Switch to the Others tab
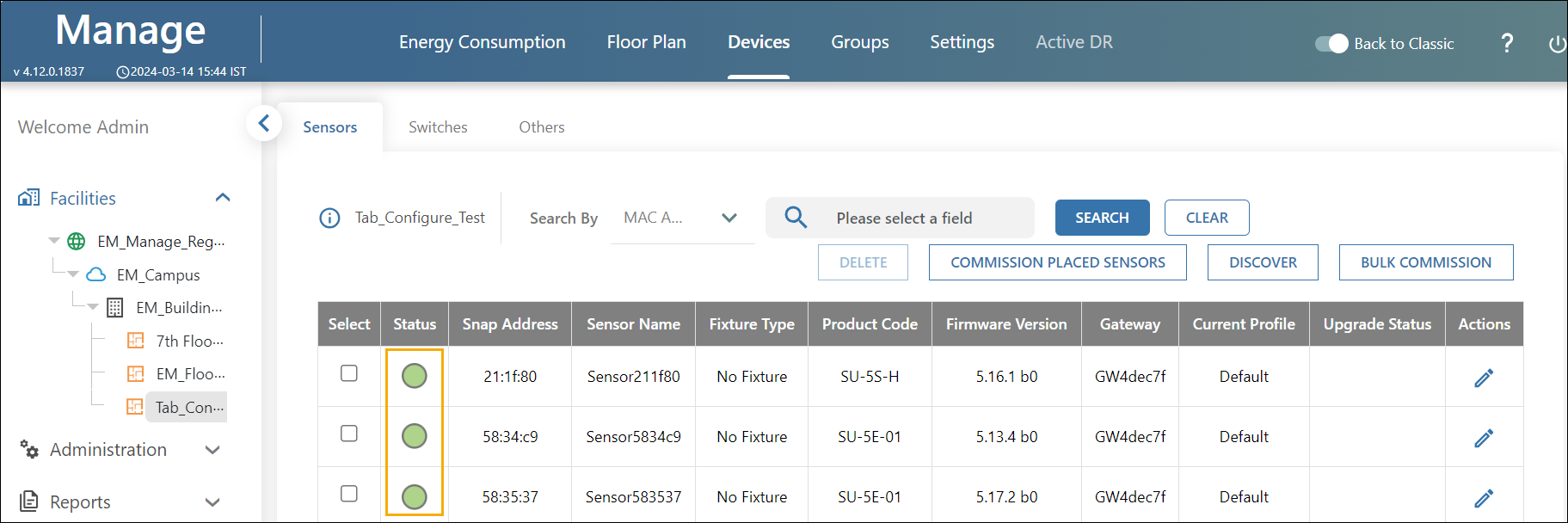The image size is (1568, 523). click(x=542, y=127)
